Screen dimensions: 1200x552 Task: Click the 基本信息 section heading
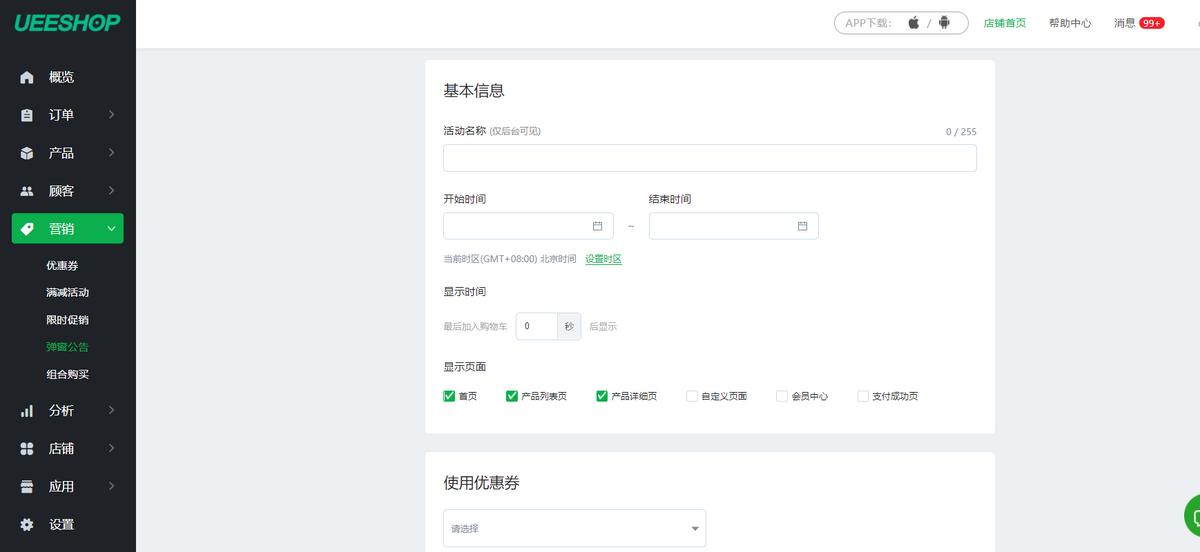474,90
